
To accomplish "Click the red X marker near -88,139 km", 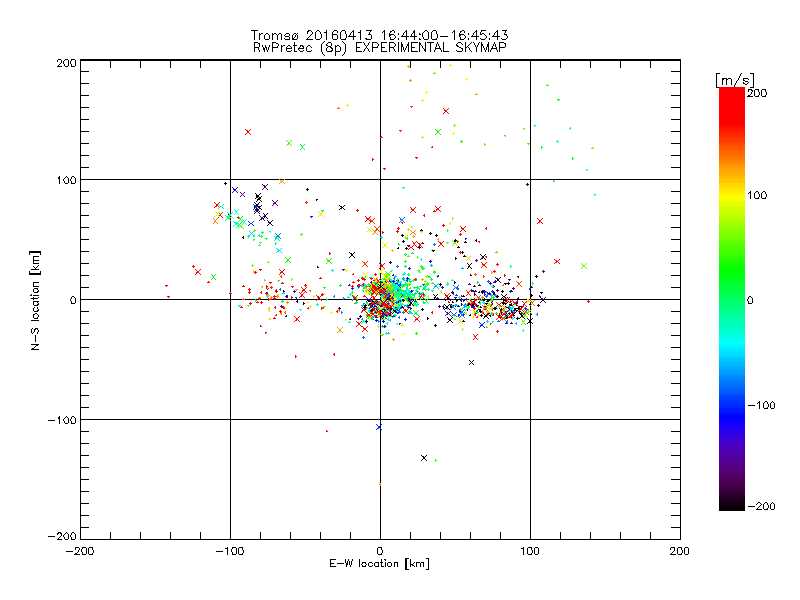I will coord(248,132).
